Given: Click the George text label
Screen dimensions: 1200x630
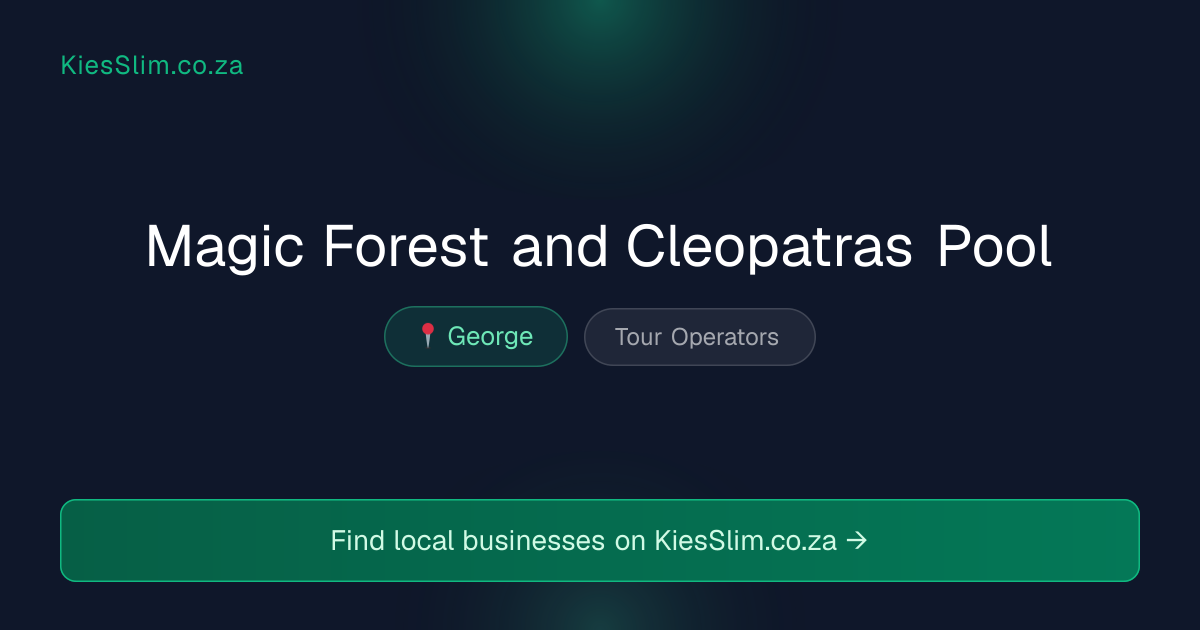Looking at the screenshot, I should (x=490, y=337).
